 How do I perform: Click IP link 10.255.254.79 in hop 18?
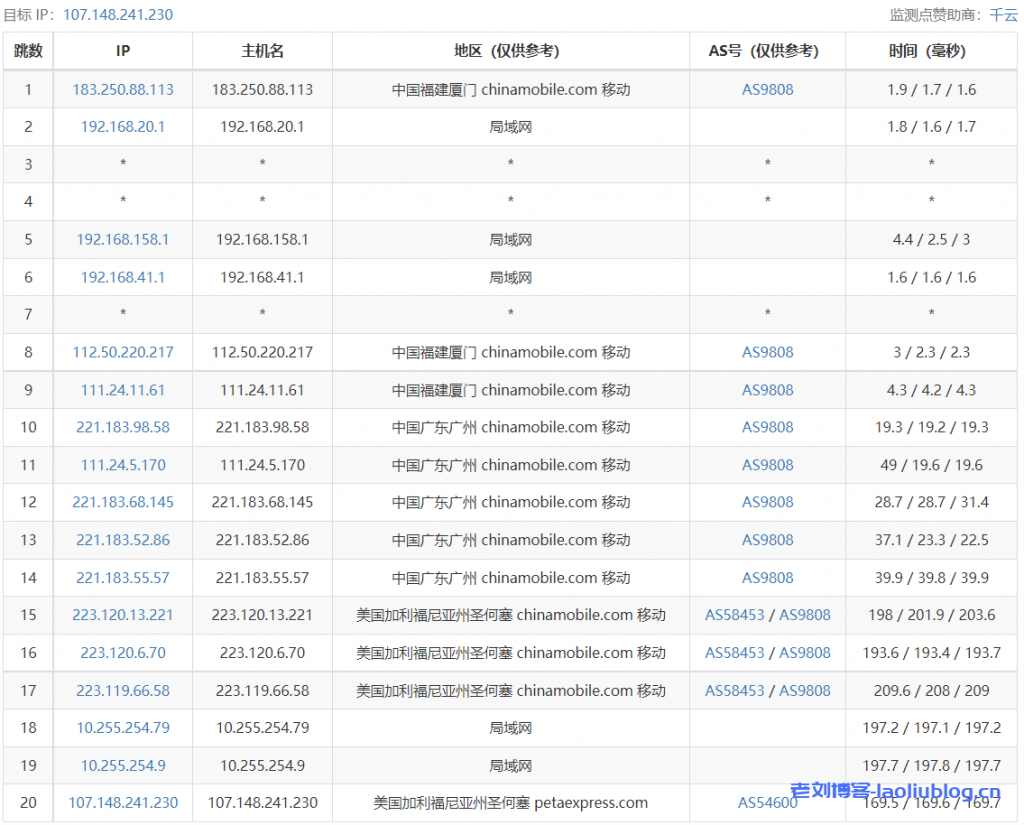(x=123, y=728)
